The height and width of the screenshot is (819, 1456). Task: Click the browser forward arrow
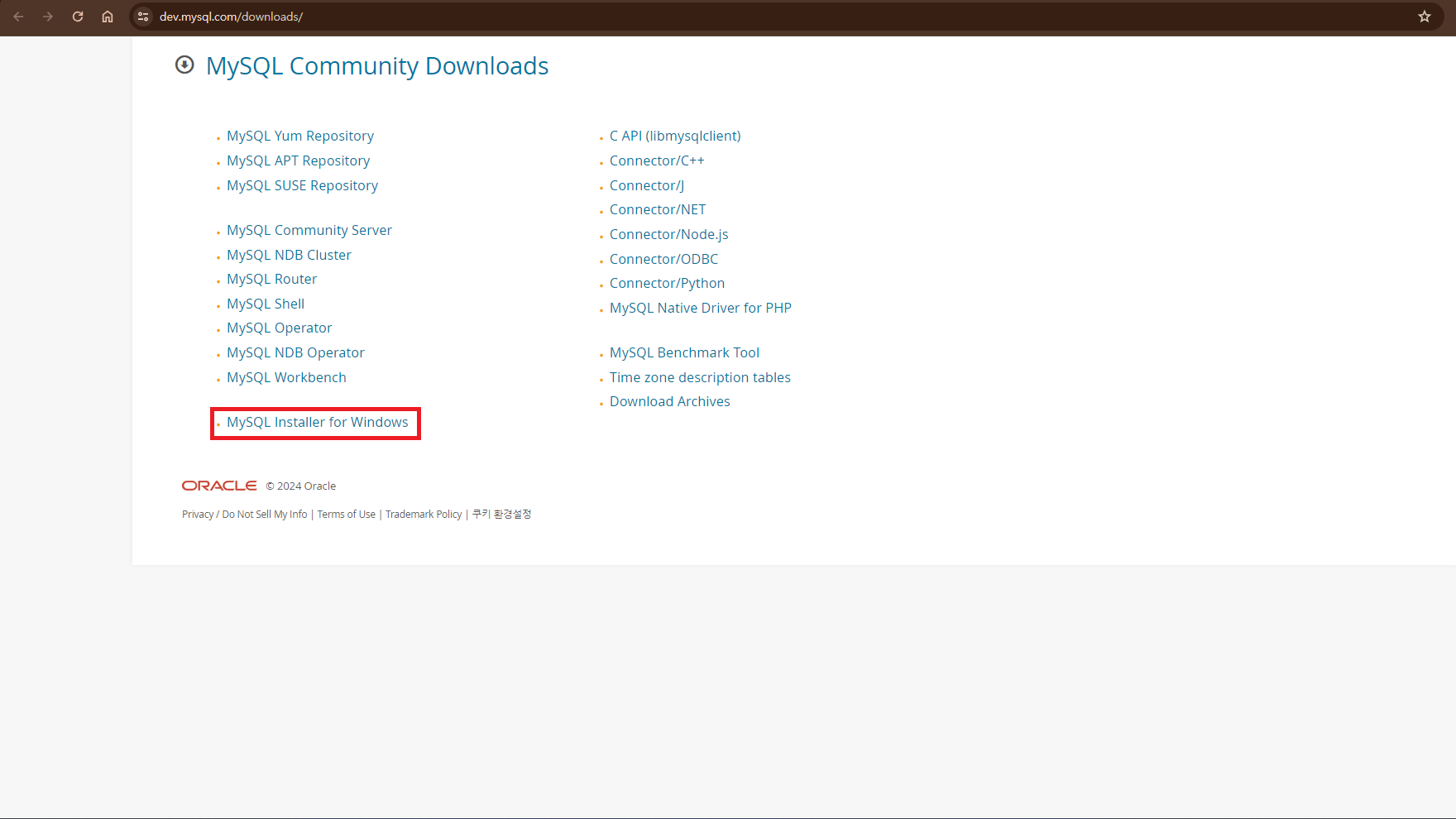click(x=48, y=17)
